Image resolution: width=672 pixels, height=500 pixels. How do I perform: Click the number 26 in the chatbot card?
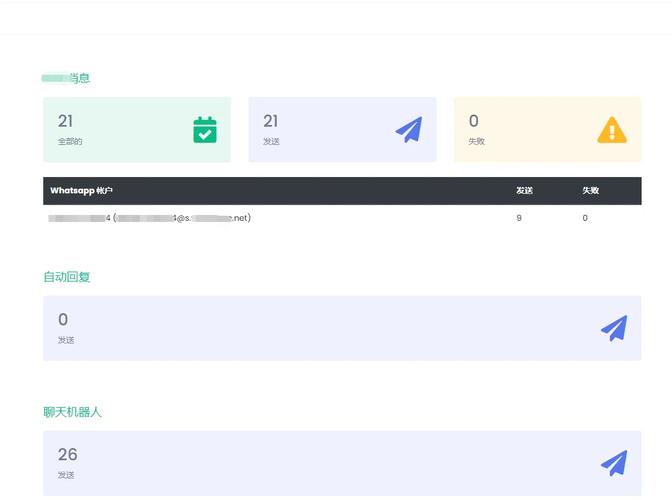tap(67, 455)
